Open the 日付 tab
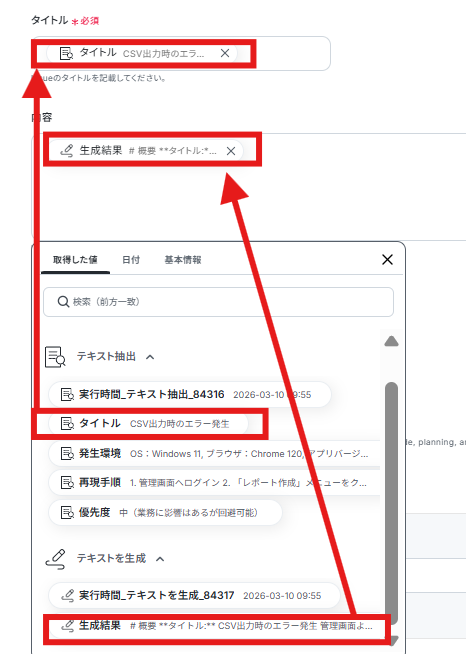466x654 pixels. coord(131,260)
